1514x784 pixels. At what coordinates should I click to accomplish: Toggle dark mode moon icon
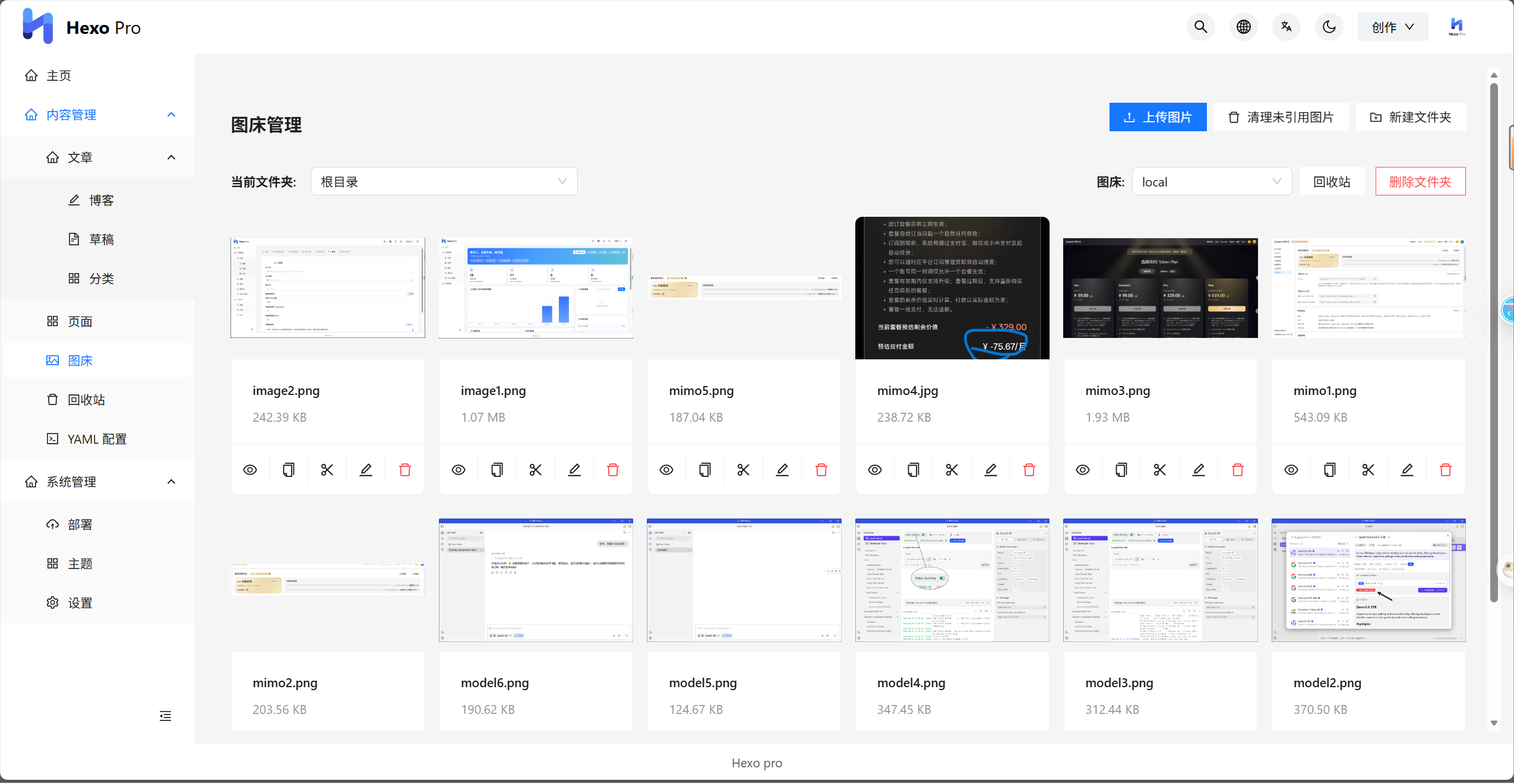pos(1329,27)
